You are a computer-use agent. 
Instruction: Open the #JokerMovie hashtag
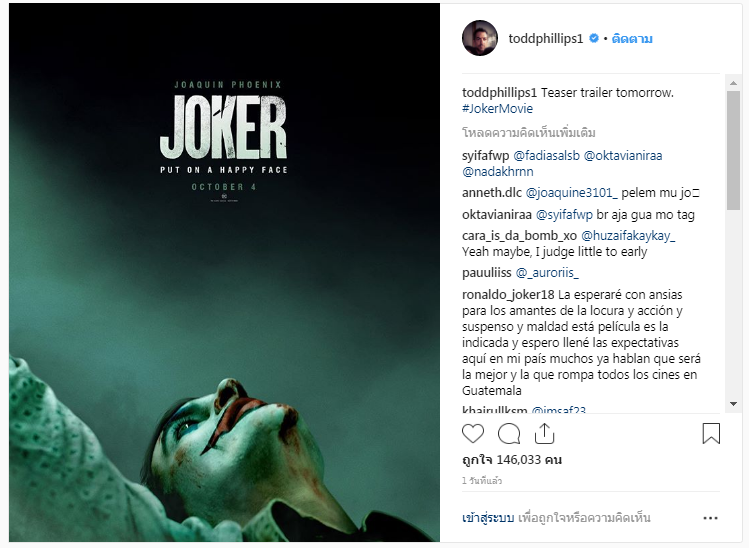click(497, 109)
